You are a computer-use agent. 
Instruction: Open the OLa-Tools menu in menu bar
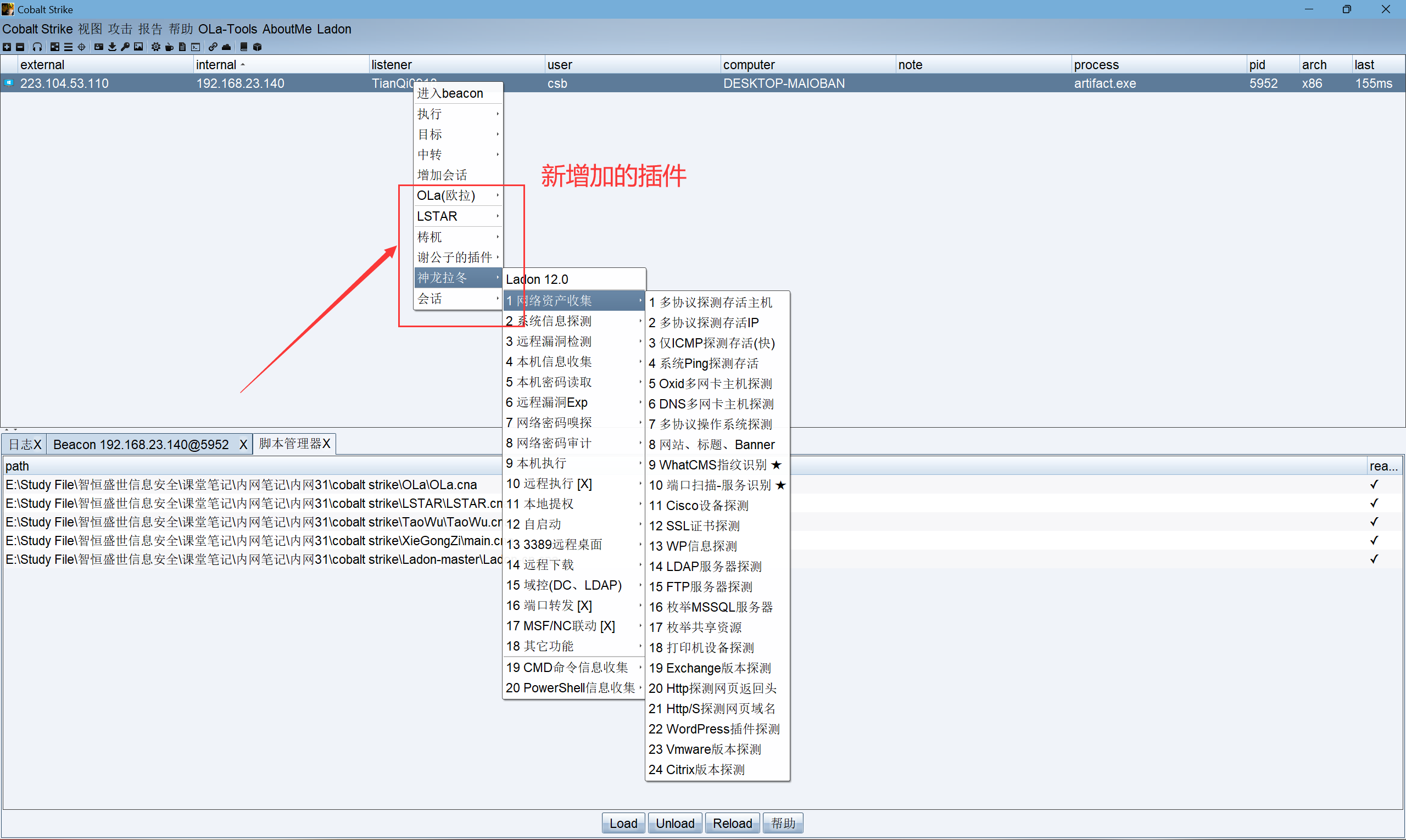[x=227, y=29]
